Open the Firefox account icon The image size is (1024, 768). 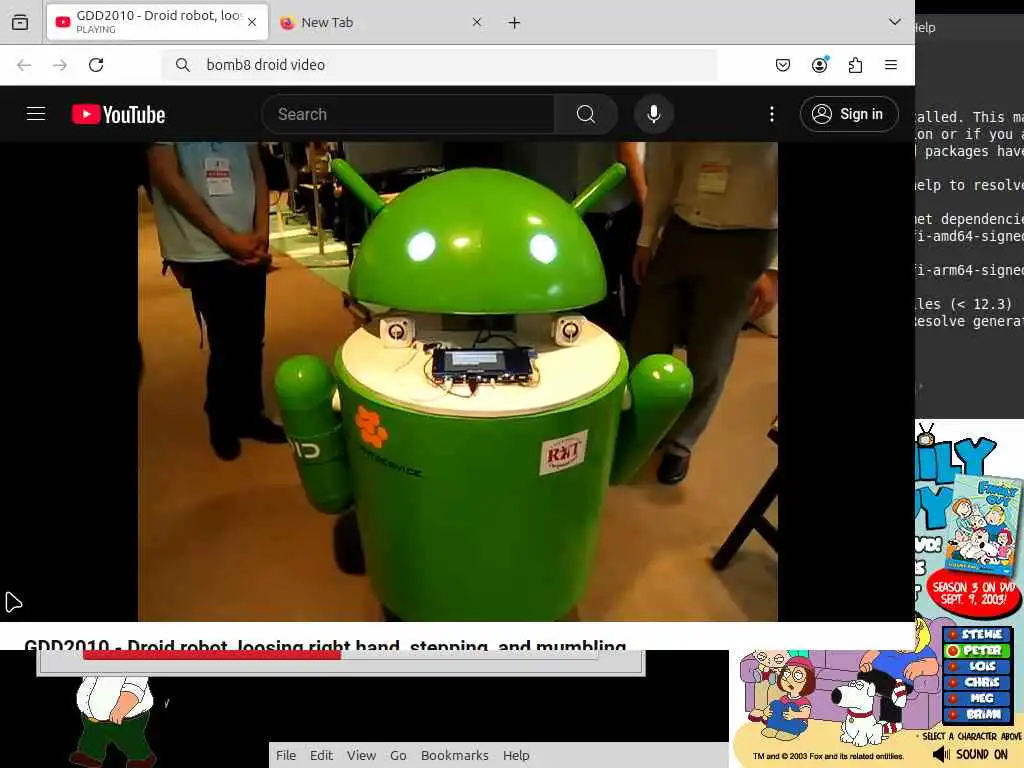point(820,65)
